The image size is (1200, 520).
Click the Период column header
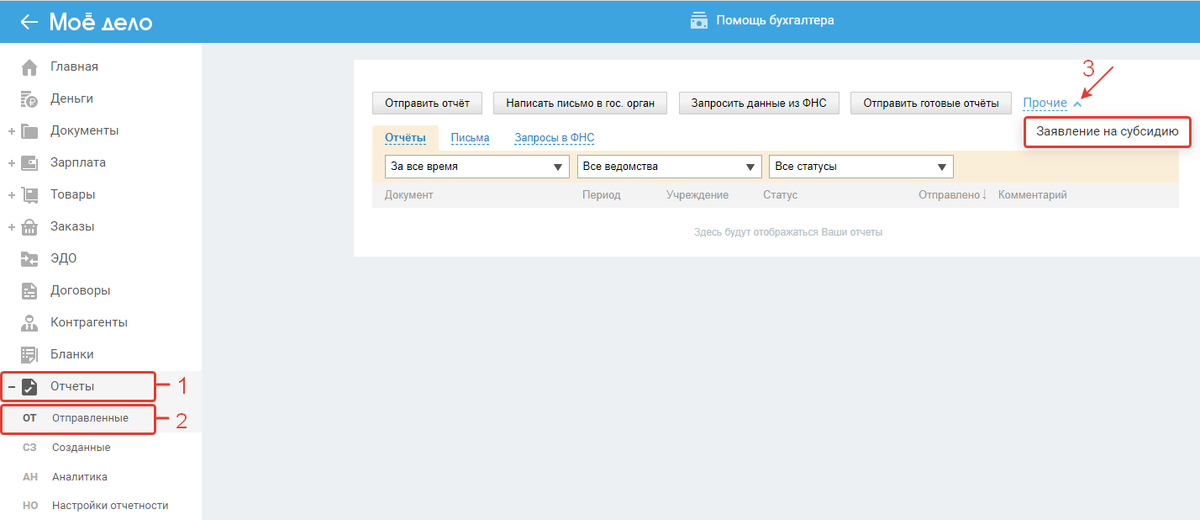tap(601, 195)
